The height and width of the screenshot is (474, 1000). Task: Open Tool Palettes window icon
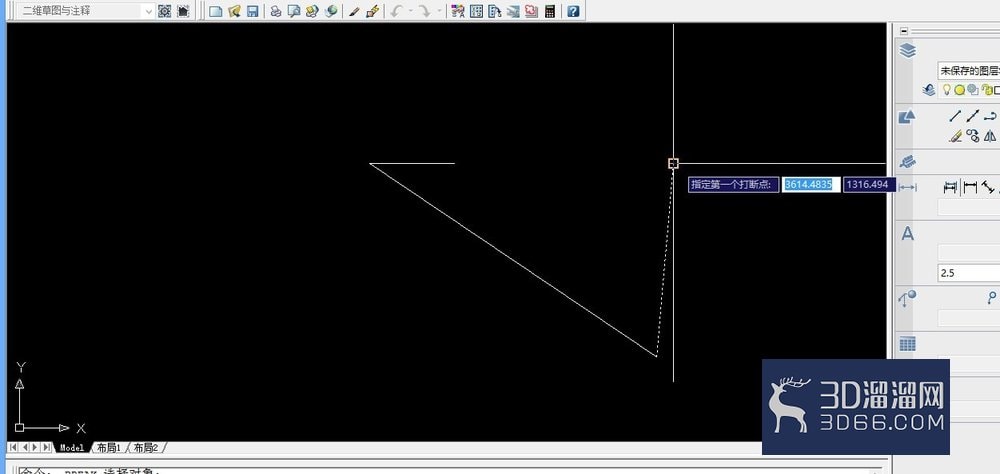click(494, 11)
